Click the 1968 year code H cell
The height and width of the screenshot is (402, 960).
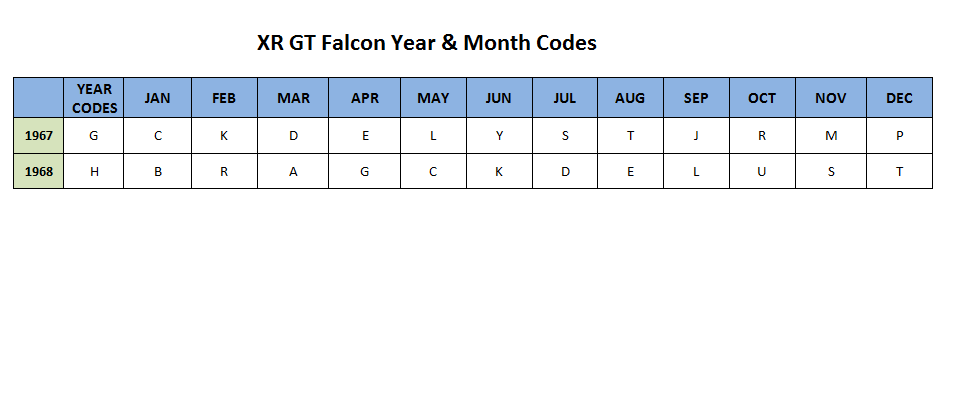[x=94, y=171]
